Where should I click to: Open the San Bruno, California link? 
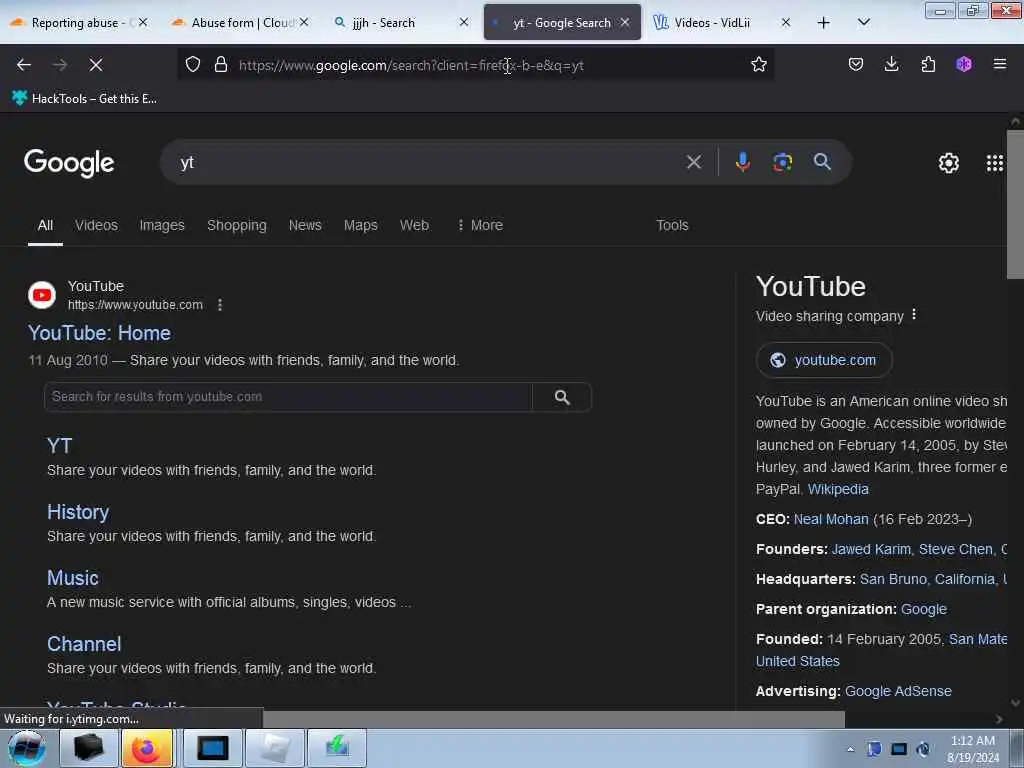[x=927, y=579]
